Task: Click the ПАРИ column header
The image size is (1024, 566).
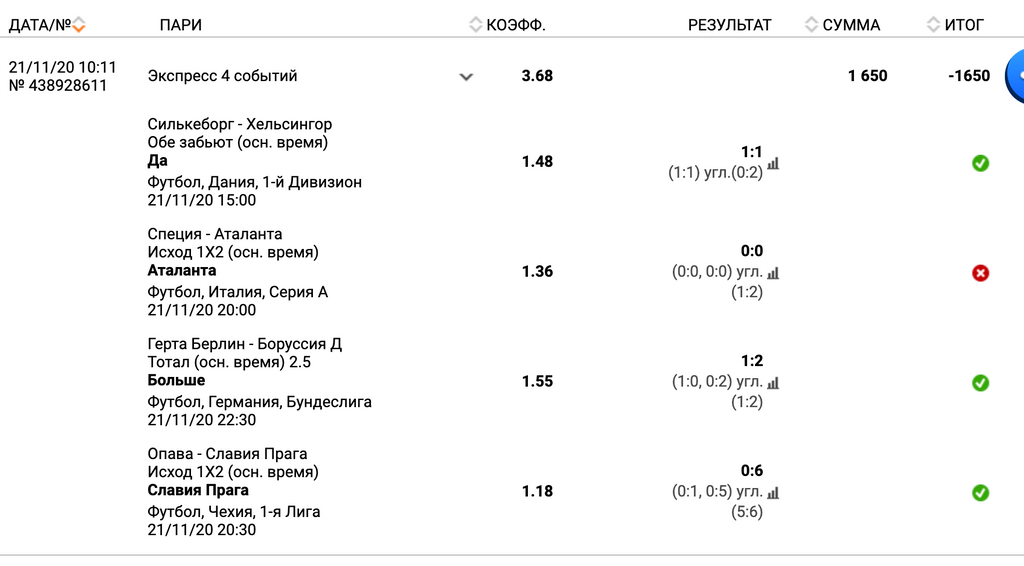Action: [180, 25]
